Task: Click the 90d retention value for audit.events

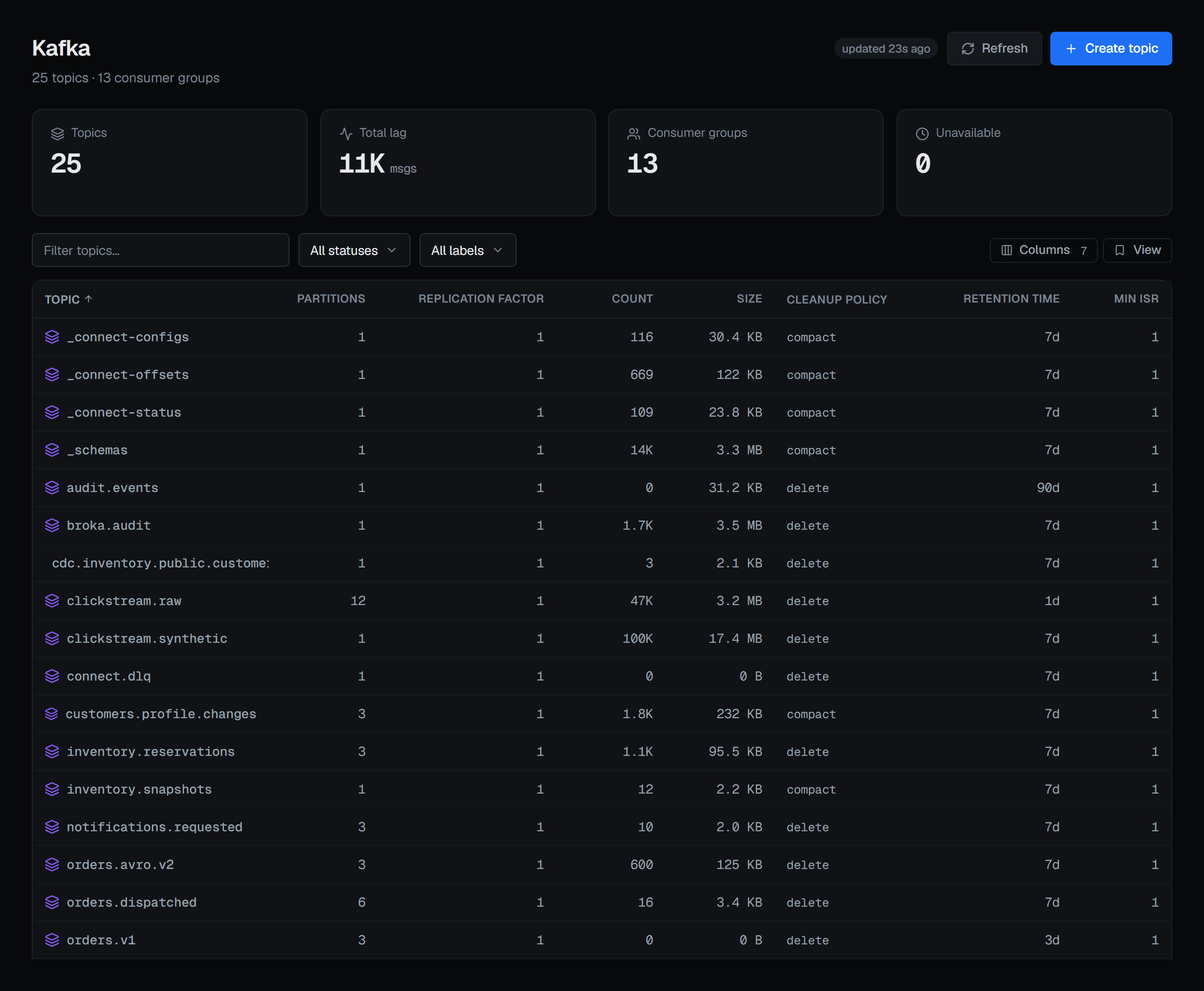Action: tap(1048, 488)
